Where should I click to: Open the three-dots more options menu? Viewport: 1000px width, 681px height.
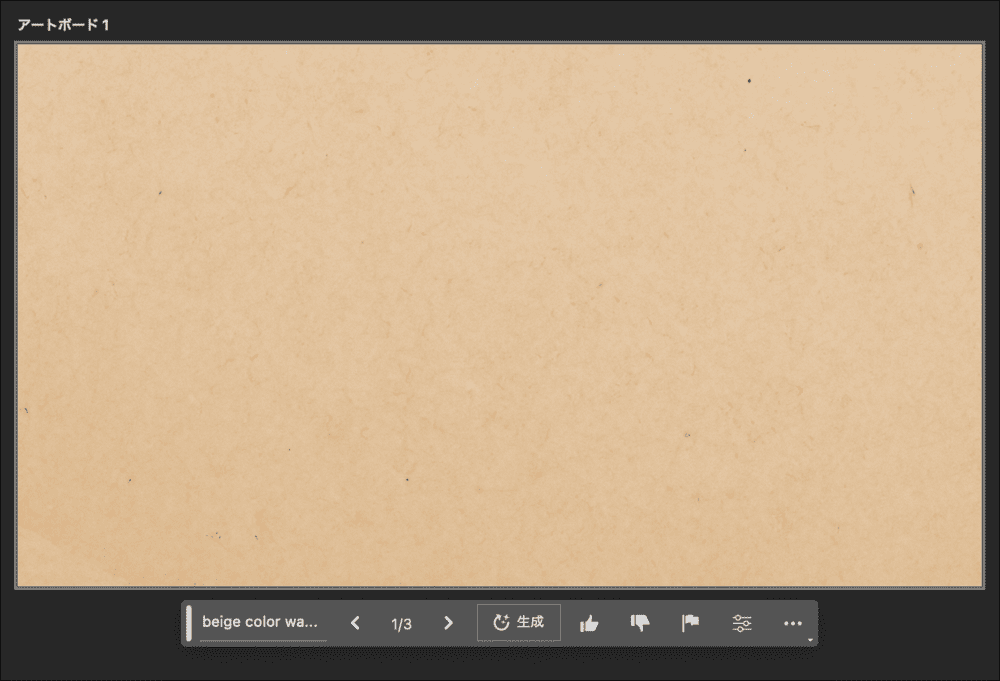click(793, 623)
